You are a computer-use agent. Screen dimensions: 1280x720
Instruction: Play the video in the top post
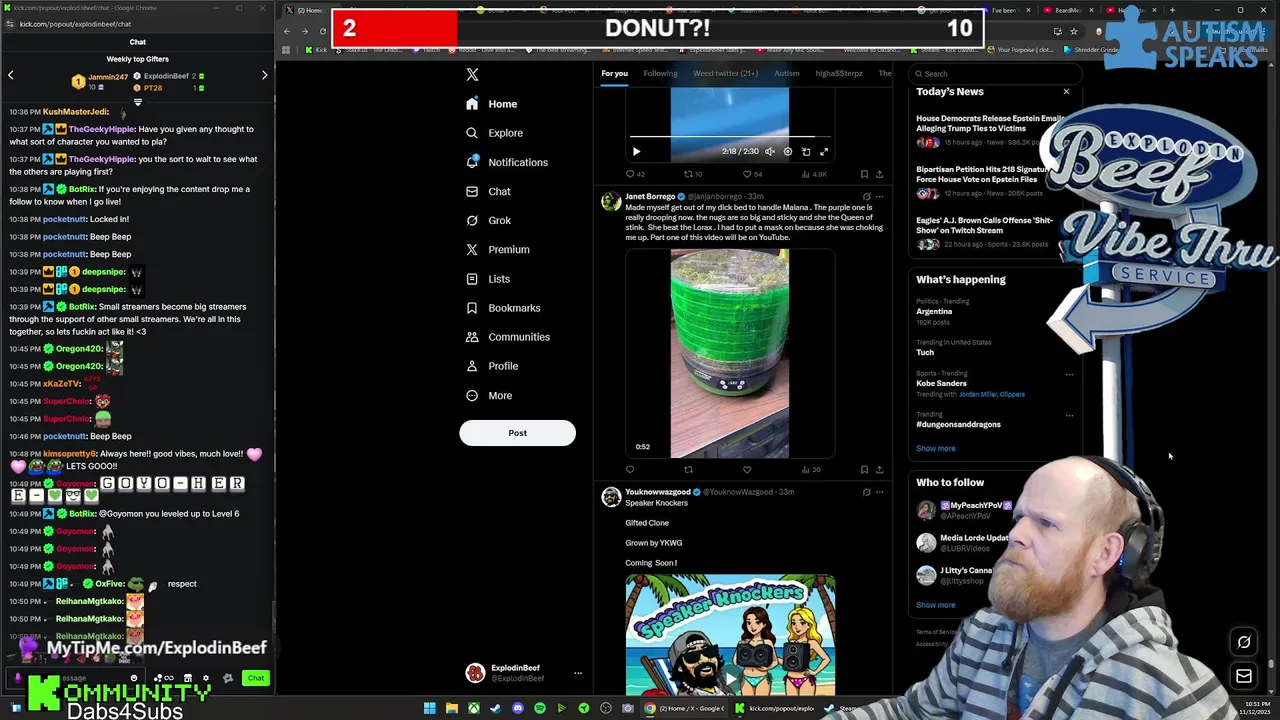coord(636,152)
